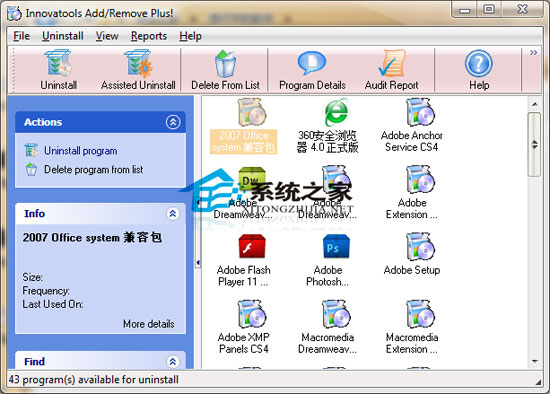The width and height of the screenshot is (550, 394).
Task: Click Delete From List toolbar icon
Action: (x=225, y=70)
